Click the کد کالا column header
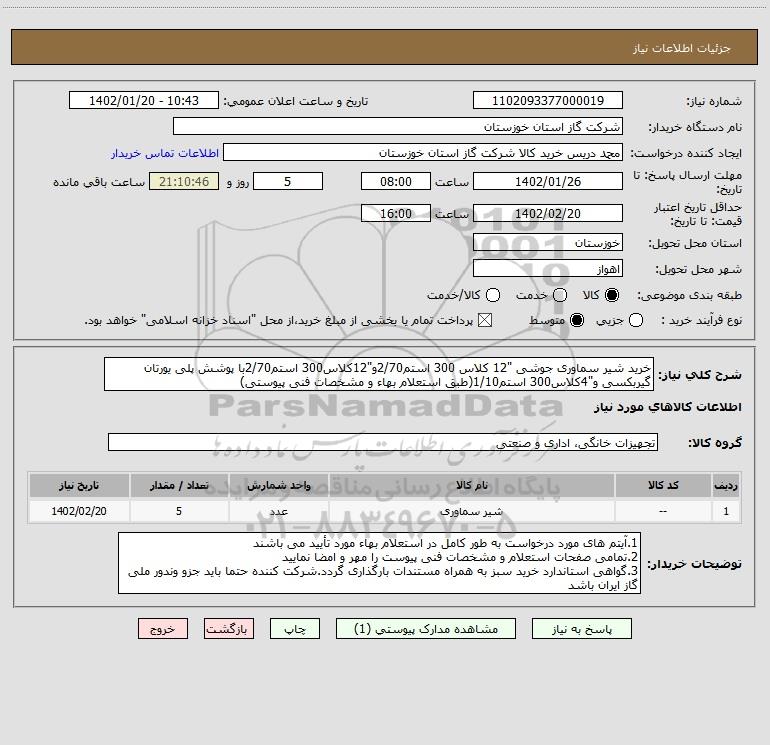Image resolution: width=770 pixels, height=745 pixels. click(x=663, y=485)
